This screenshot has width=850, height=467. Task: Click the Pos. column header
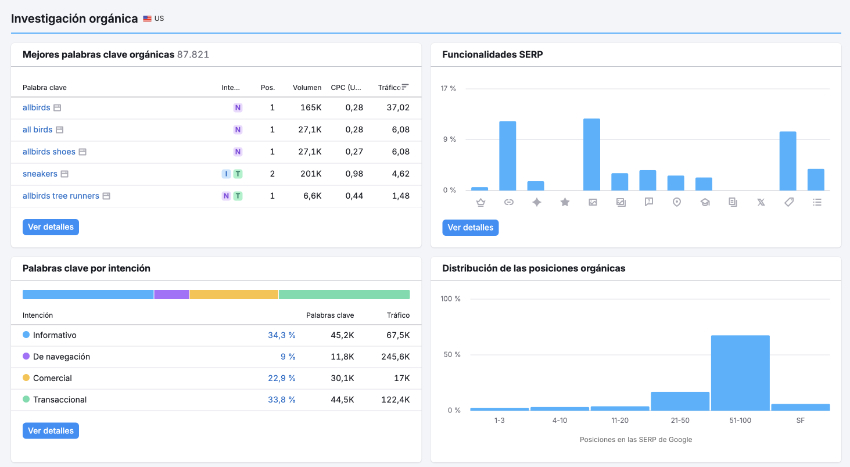pos(267,88)
